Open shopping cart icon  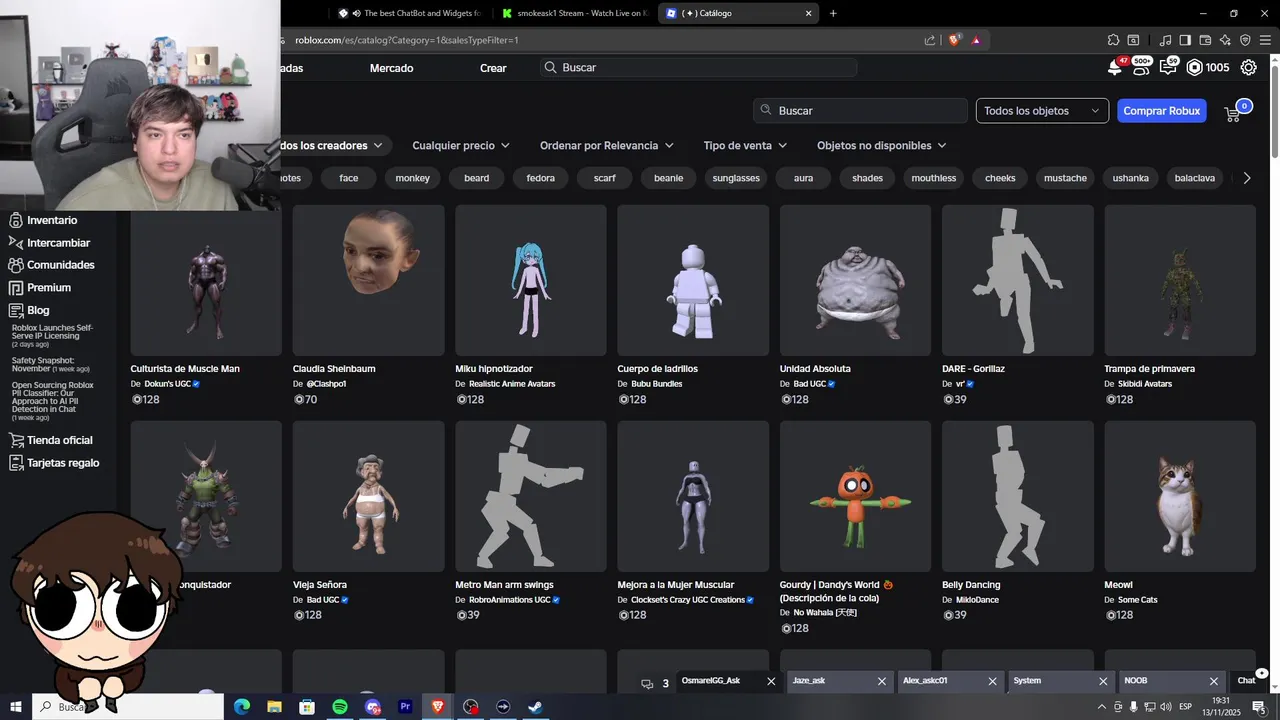click(x=1233, y=113)
